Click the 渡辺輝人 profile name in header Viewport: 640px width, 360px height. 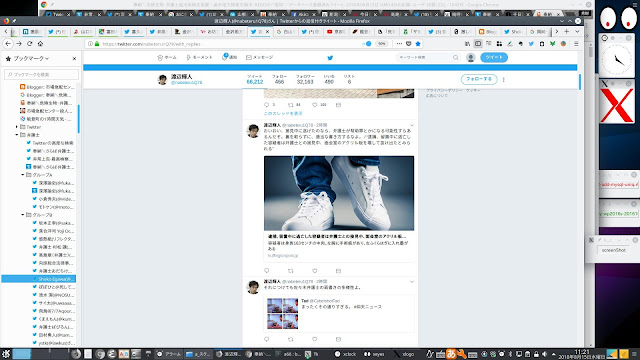pyautogui.click(x=181, y=76)
